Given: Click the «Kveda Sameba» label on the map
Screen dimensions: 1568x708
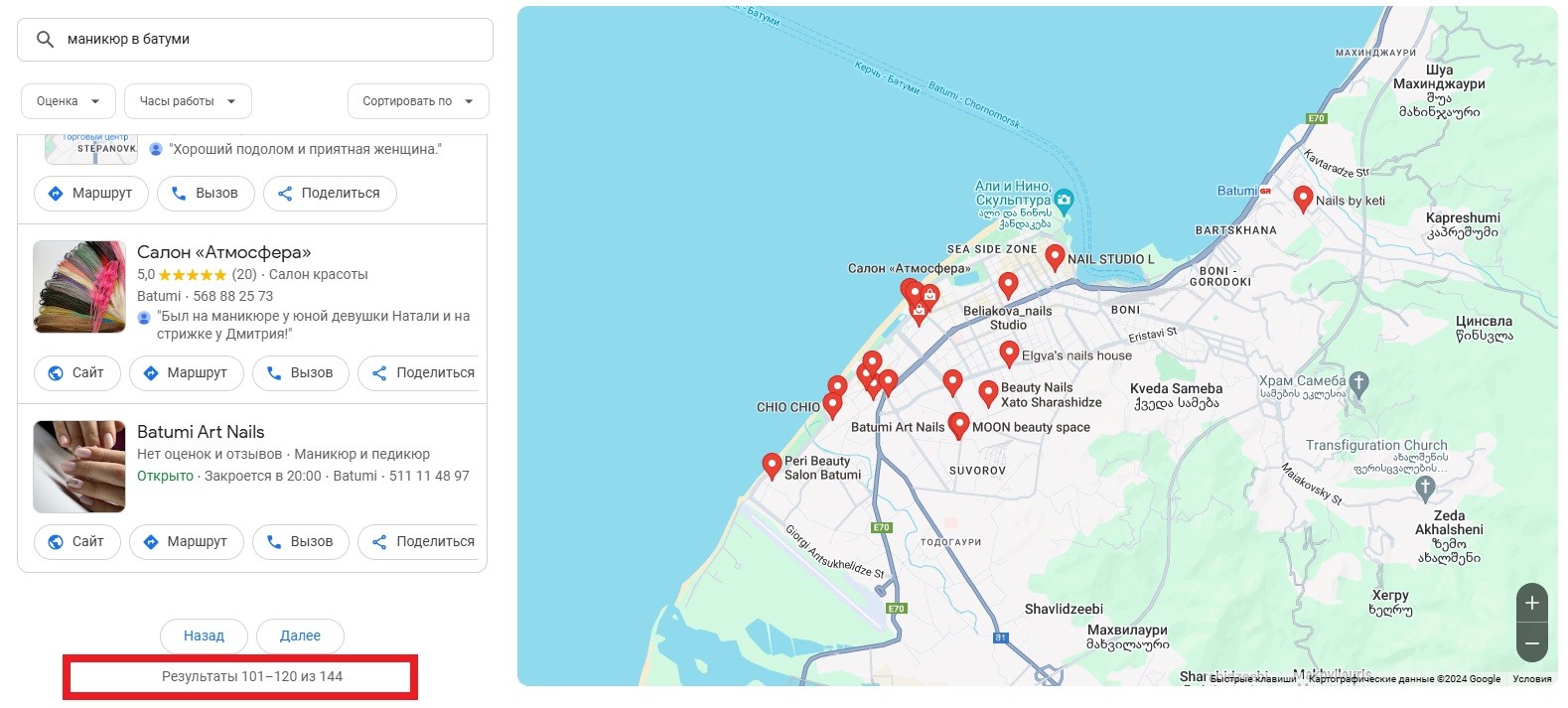Looking at the screenshot, I should pyautogui.click(x=1177, y=388).
